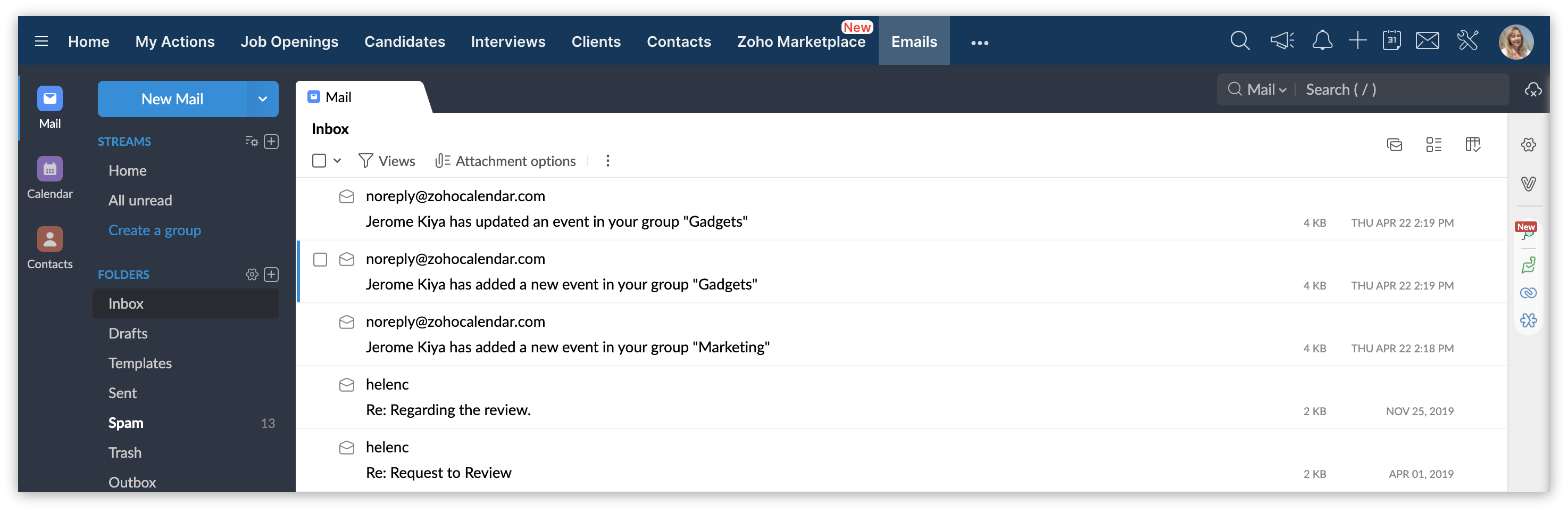Image resolution: width=1568 pixels, height=512 pixels.
Task: Expand the New Mail dropdown arrow
Action: click(x=262, y=98)
